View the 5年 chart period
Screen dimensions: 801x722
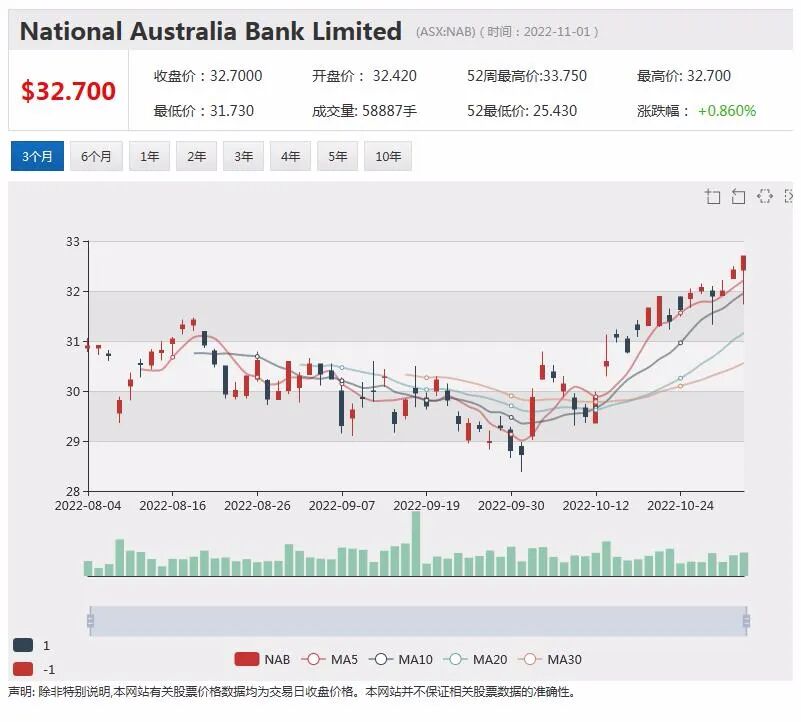pyautogui.click(x=337, y=156)
